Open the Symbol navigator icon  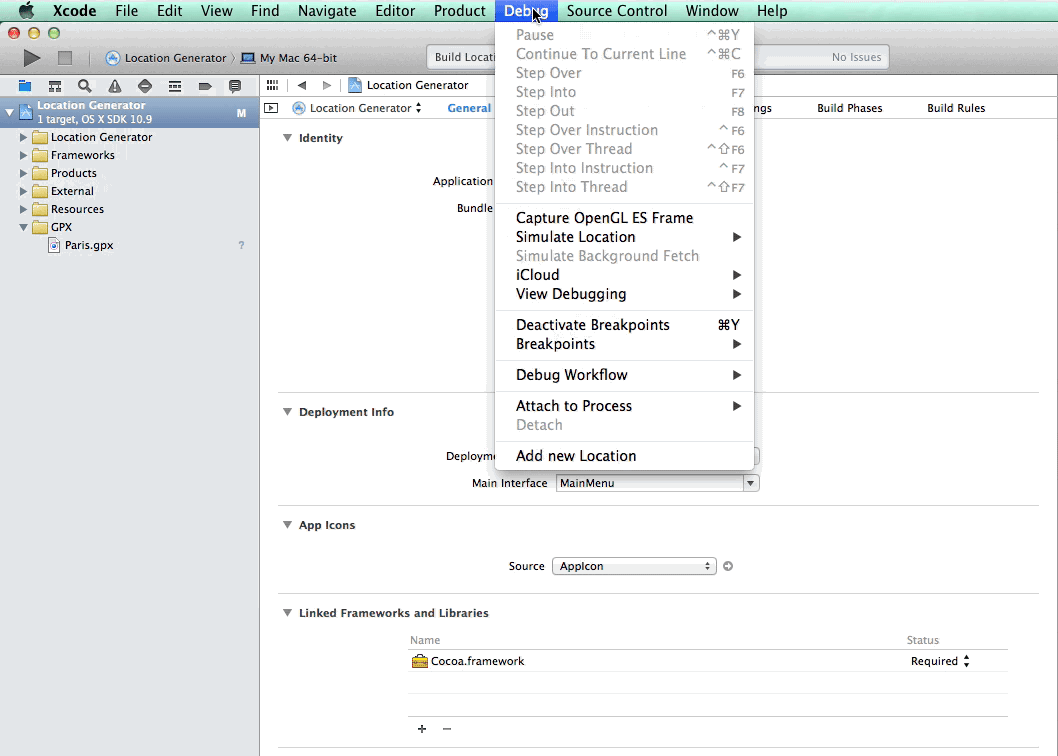click(55, 86)
